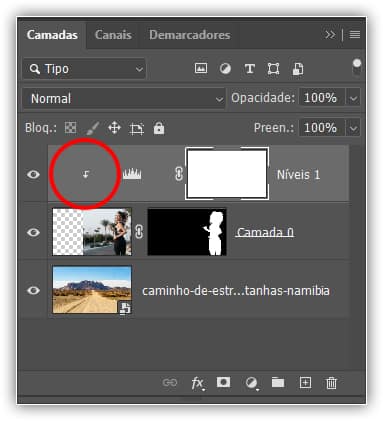Create a new layer with plus icon
This screenshot has height=421, width=383.
pos(305,383)
